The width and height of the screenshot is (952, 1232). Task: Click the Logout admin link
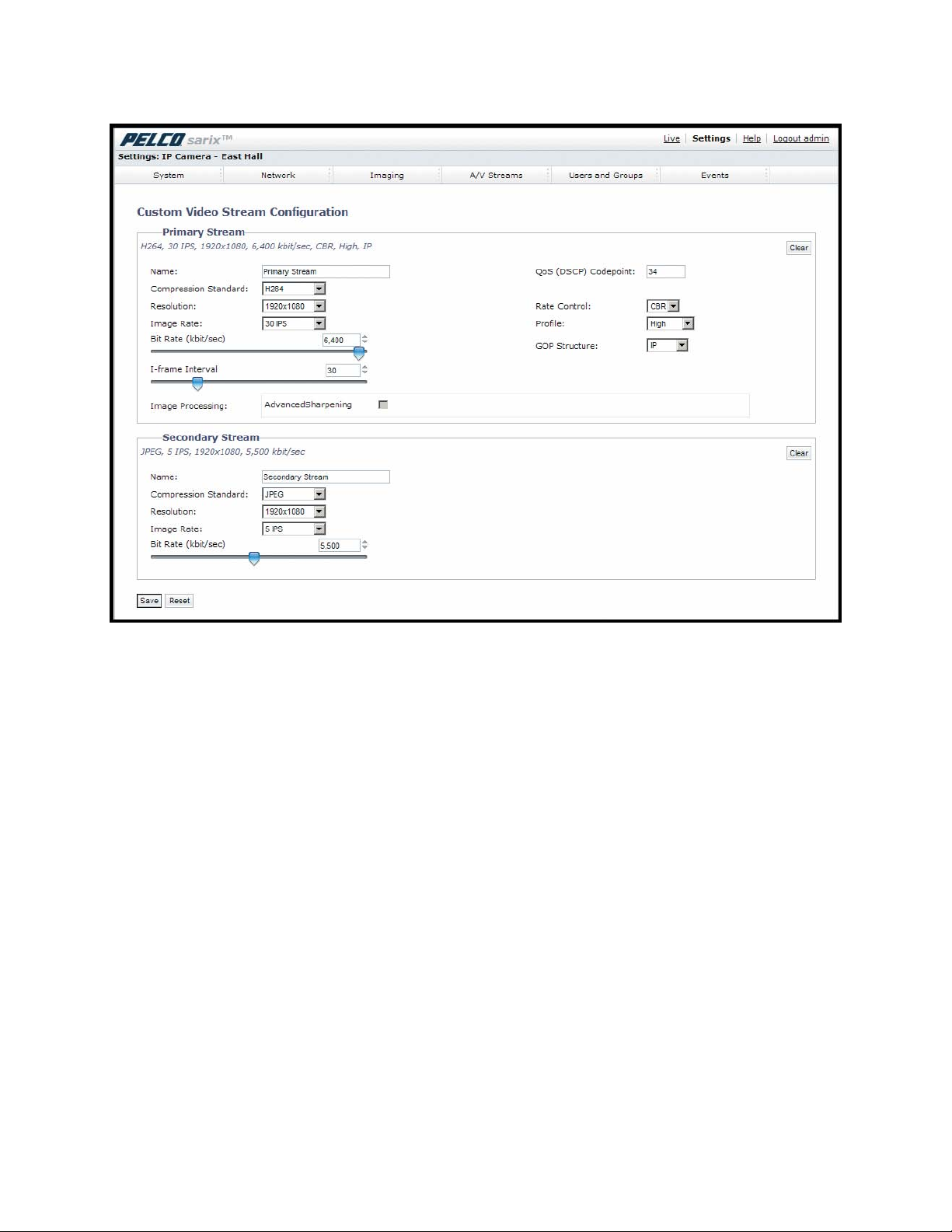800,139
